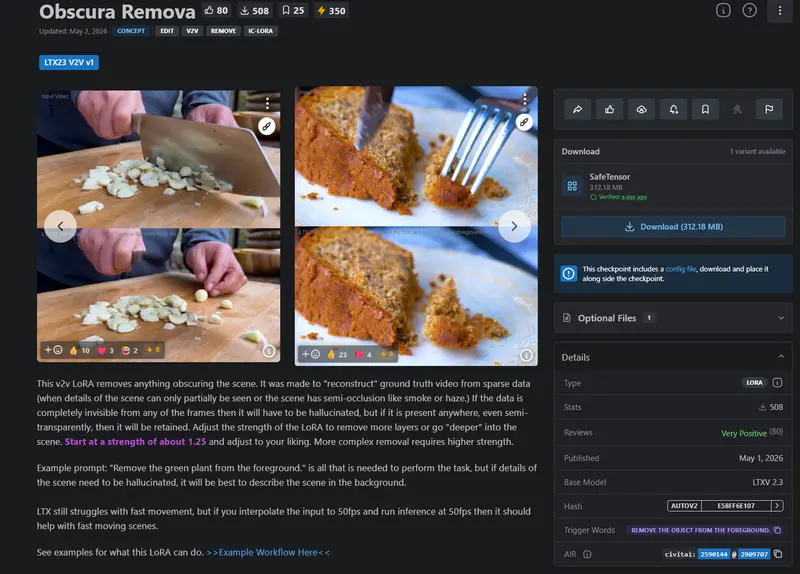Select the LTX23 V2V v1 version tab

(x=69, y=62)
